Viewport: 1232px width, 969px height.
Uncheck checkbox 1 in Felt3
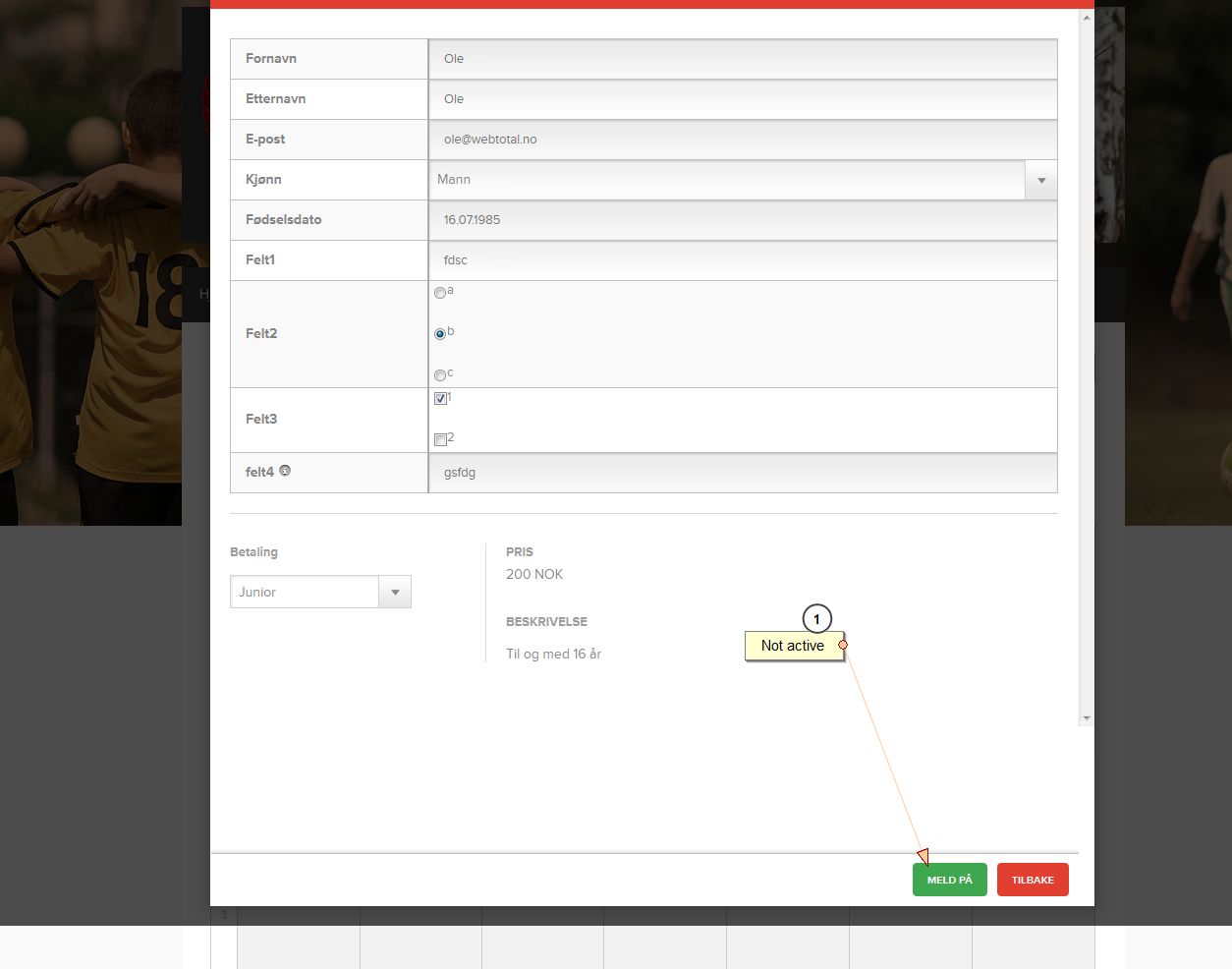440,399
